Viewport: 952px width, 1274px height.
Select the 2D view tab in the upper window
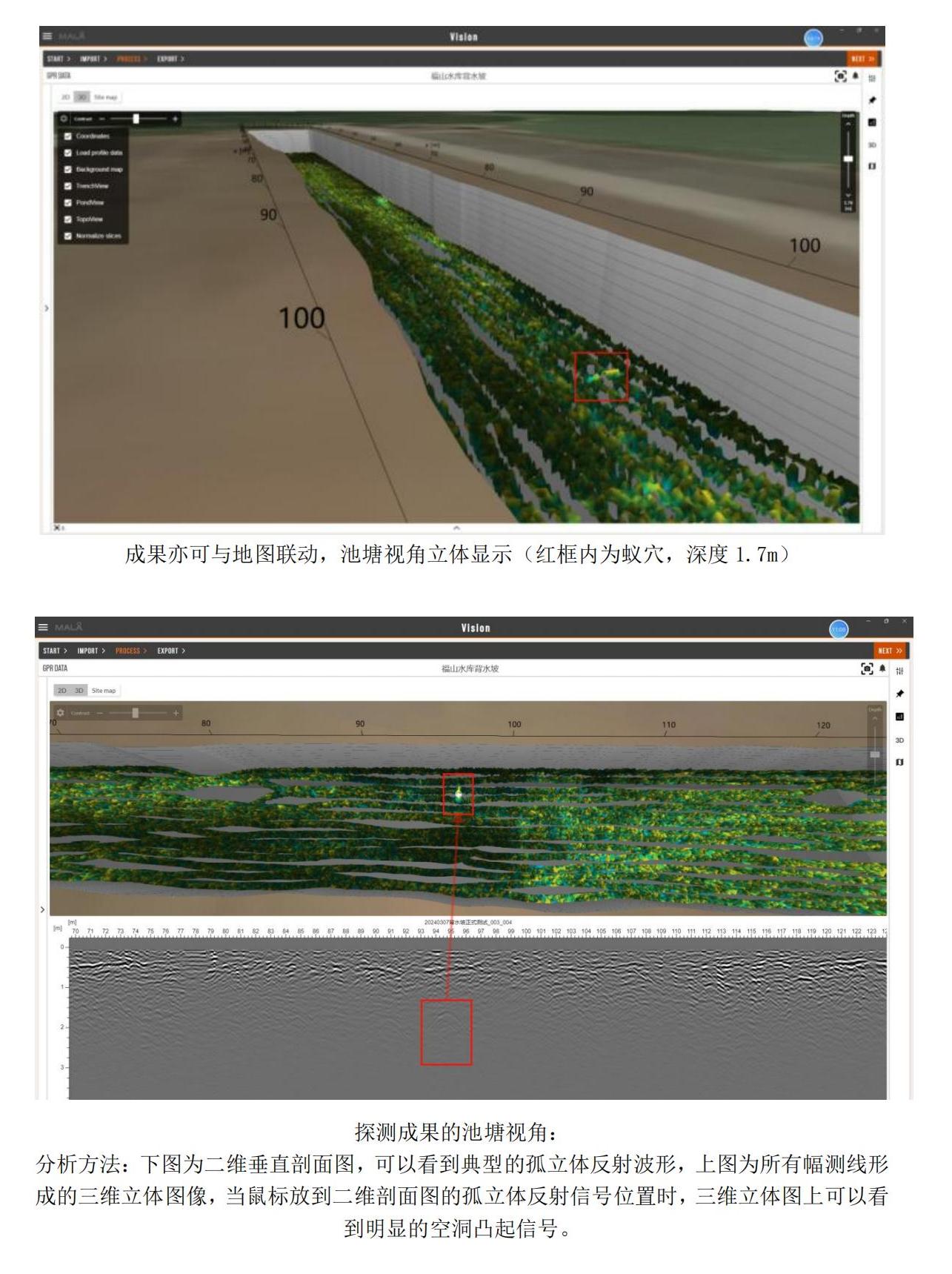[65, 97]
